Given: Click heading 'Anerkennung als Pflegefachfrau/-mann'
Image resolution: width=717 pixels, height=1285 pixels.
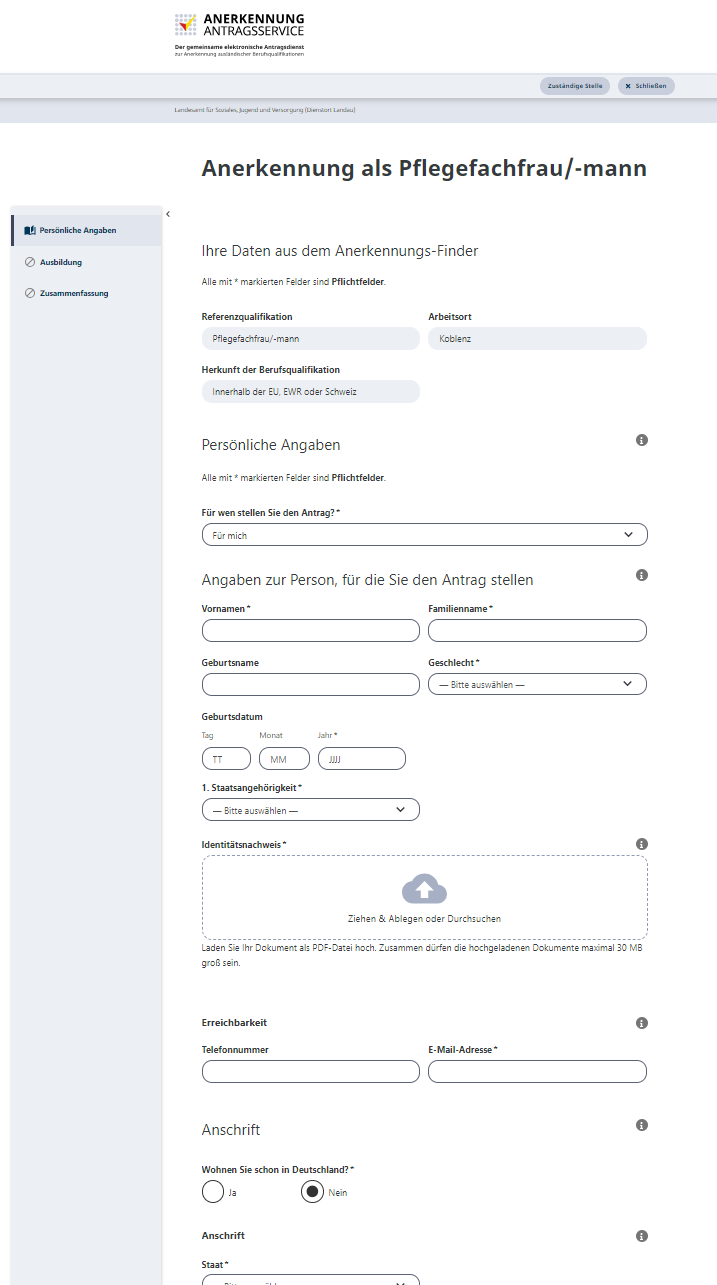Looking at the screenshot, I should point(424,168).
